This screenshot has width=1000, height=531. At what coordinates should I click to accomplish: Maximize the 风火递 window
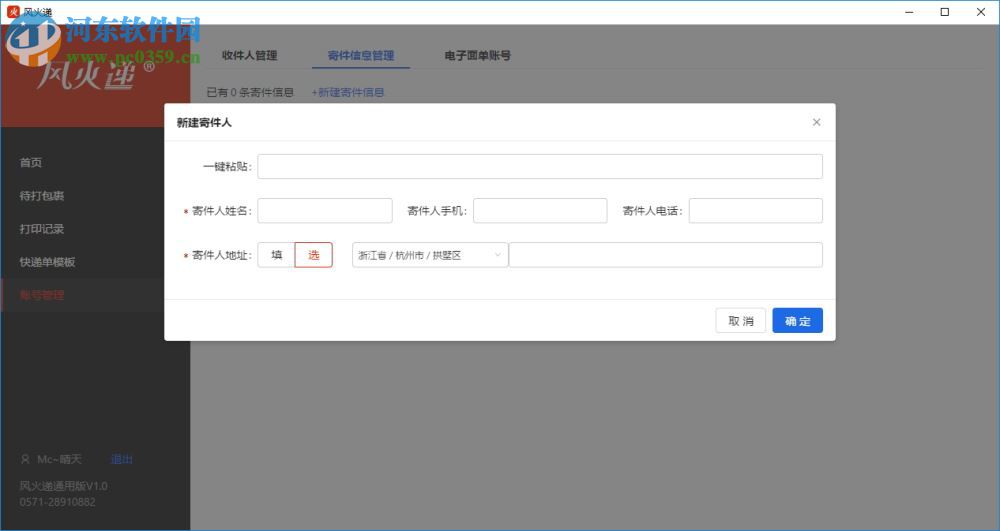pyautogui.click(x=945, y=12)
